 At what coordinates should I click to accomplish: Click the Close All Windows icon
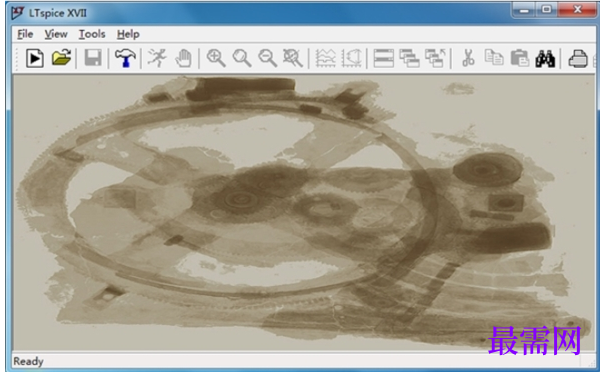(435, 59)
